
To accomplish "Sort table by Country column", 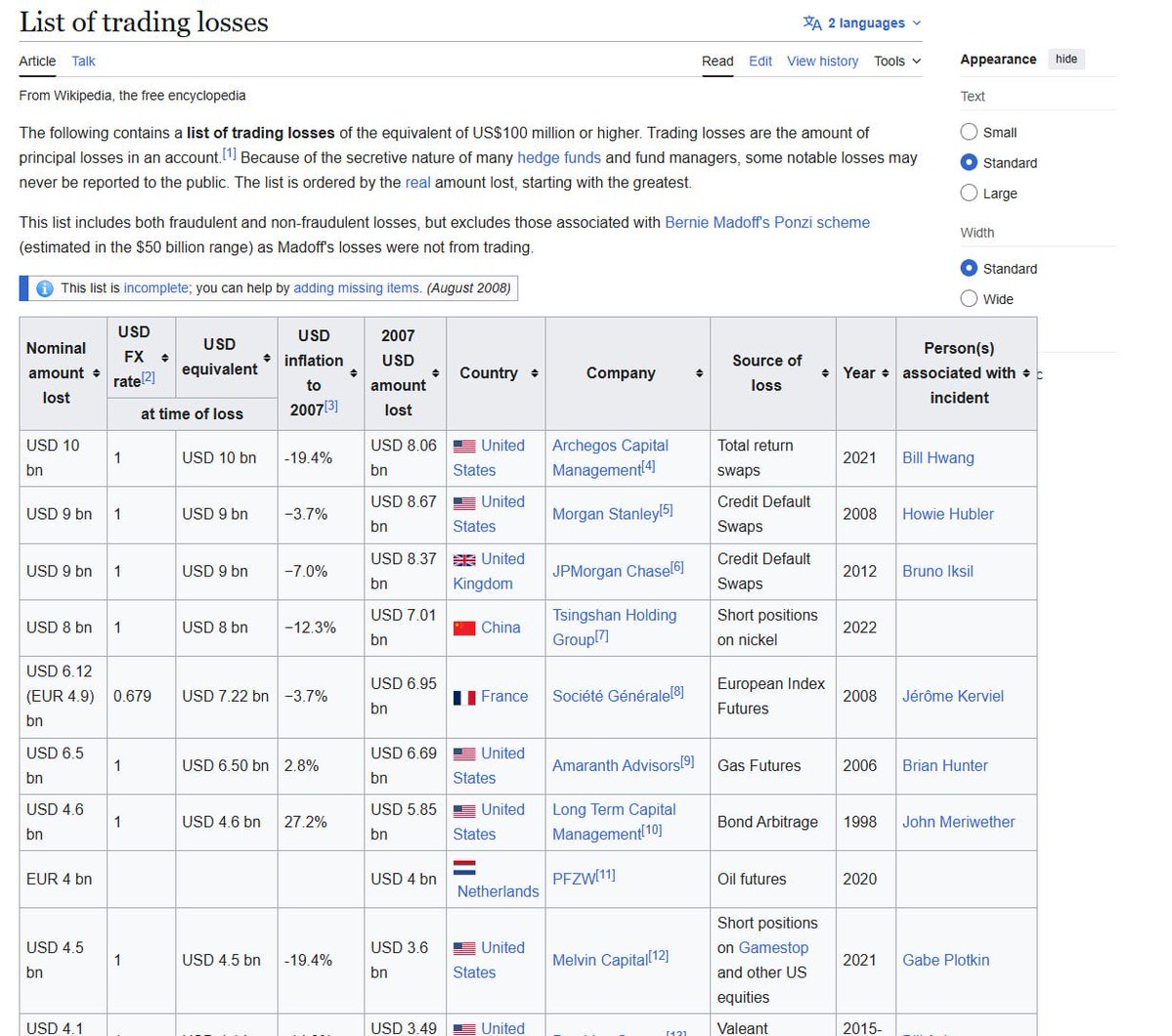I will 535,373.
